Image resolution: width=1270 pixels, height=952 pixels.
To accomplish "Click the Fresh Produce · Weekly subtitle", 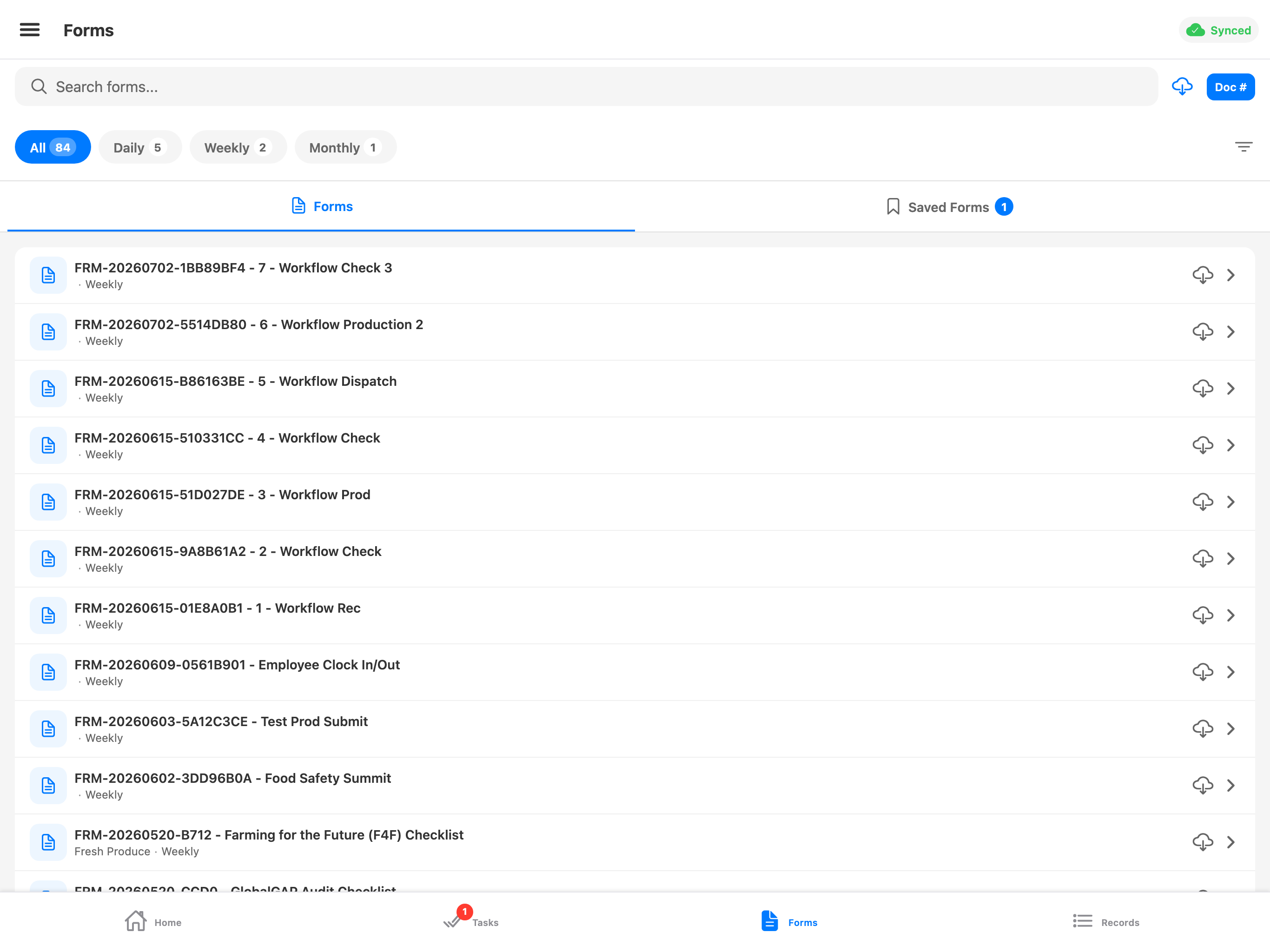I will [137, 852].
